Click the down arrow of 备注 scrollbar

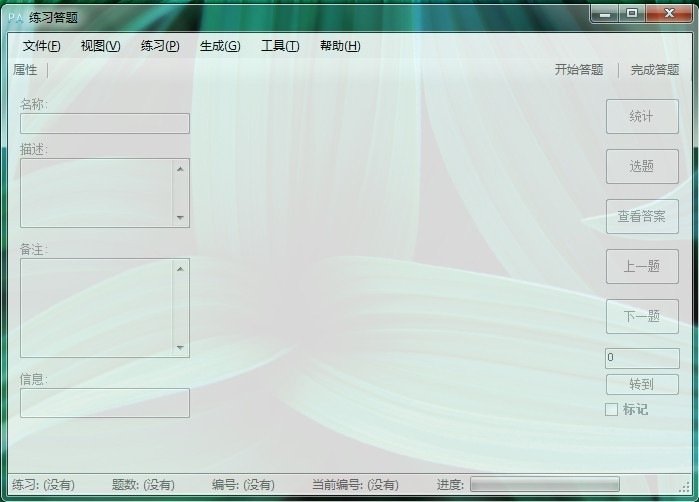click(180, 347)
